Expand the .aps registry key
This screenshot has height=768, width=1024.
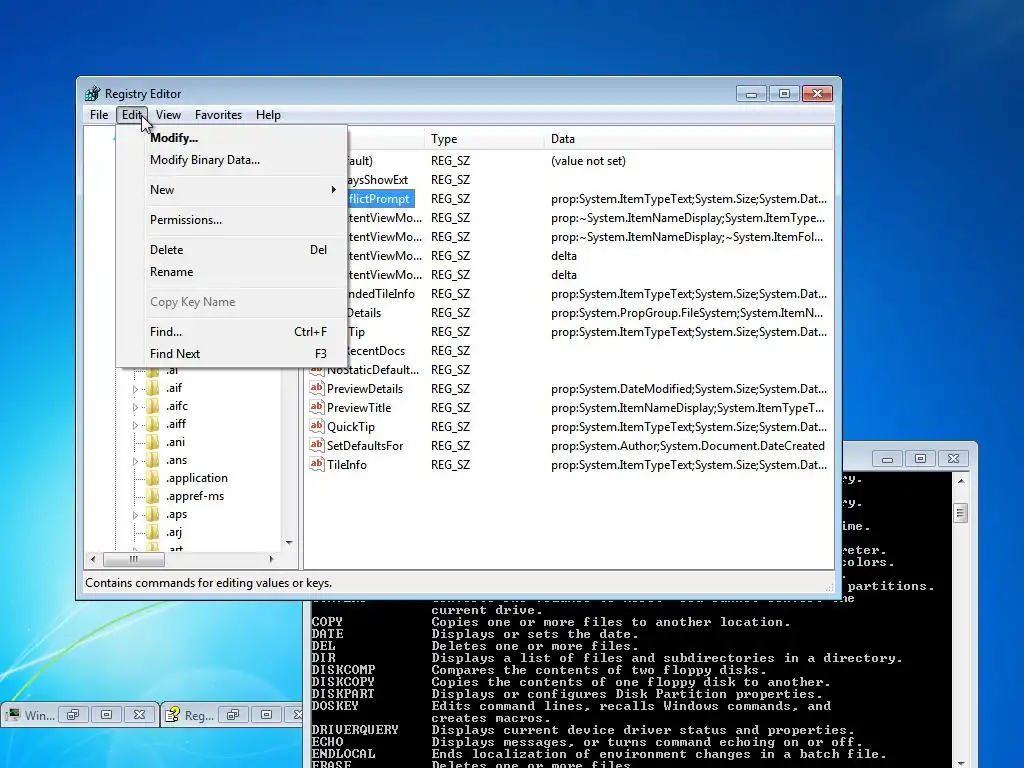pyautogui.click(x=135, y=515)
